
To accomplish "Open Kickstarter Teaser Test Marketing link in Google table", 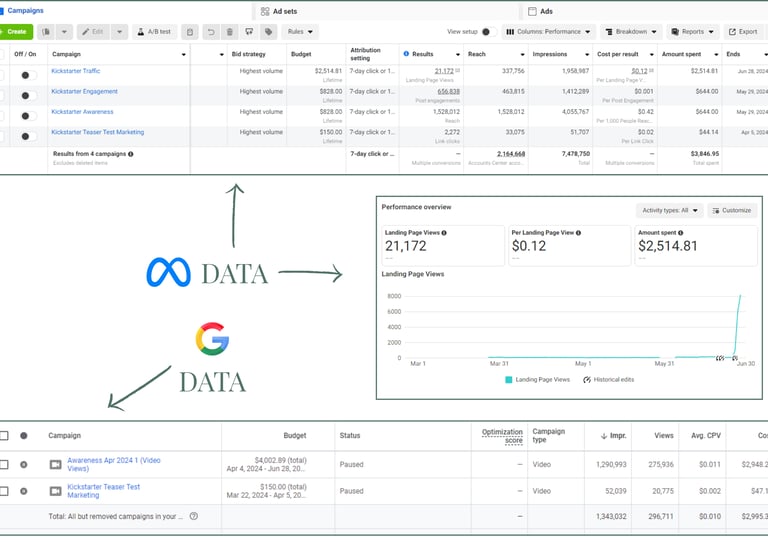I will click(103, 491).
